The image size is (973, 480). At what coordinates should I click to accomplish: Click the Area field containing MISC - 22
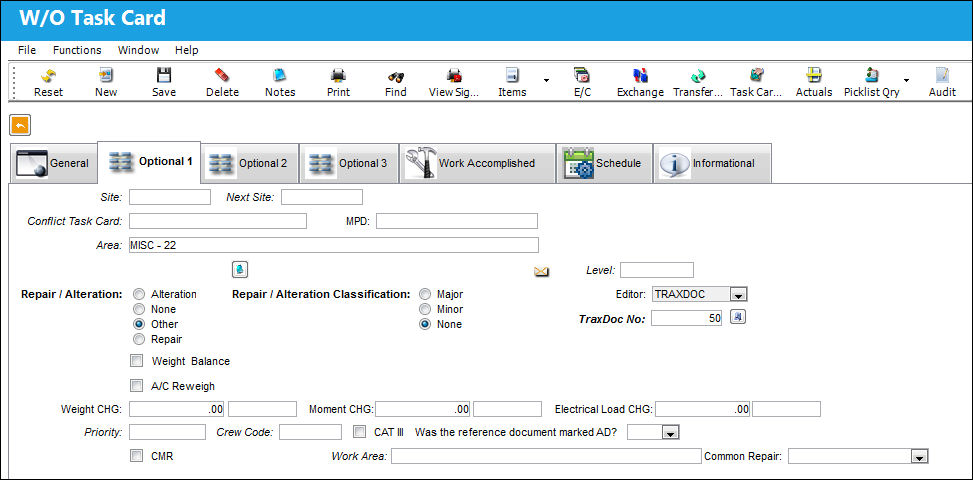[334, 245]
